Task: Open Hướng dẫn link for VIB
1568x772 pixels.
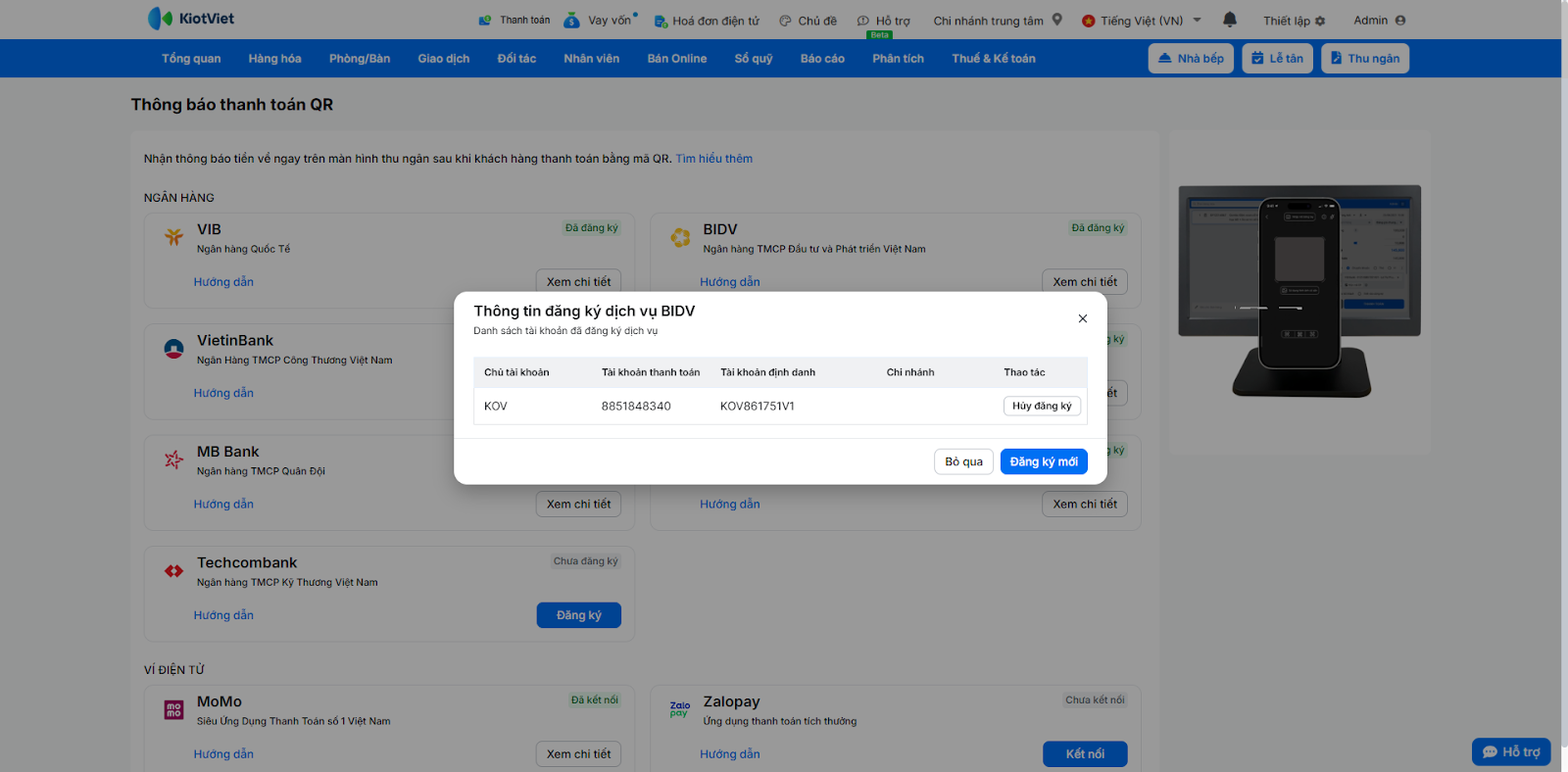Action: click(x=223, y=282)
